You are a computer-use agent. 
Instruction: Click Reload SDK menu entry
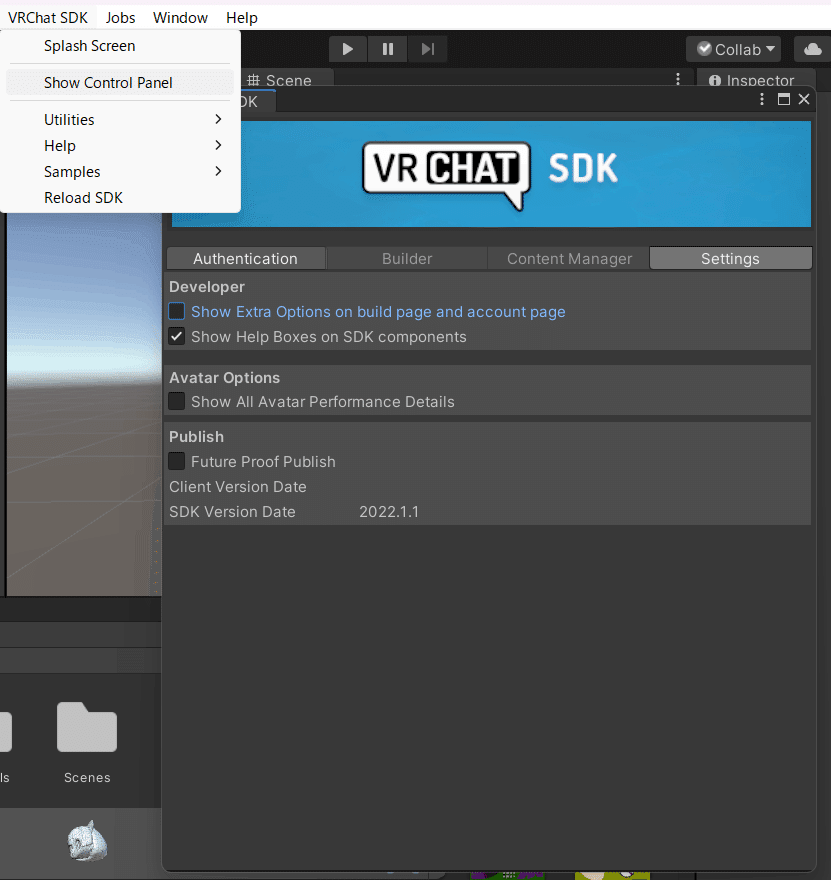tap(120, 198)
